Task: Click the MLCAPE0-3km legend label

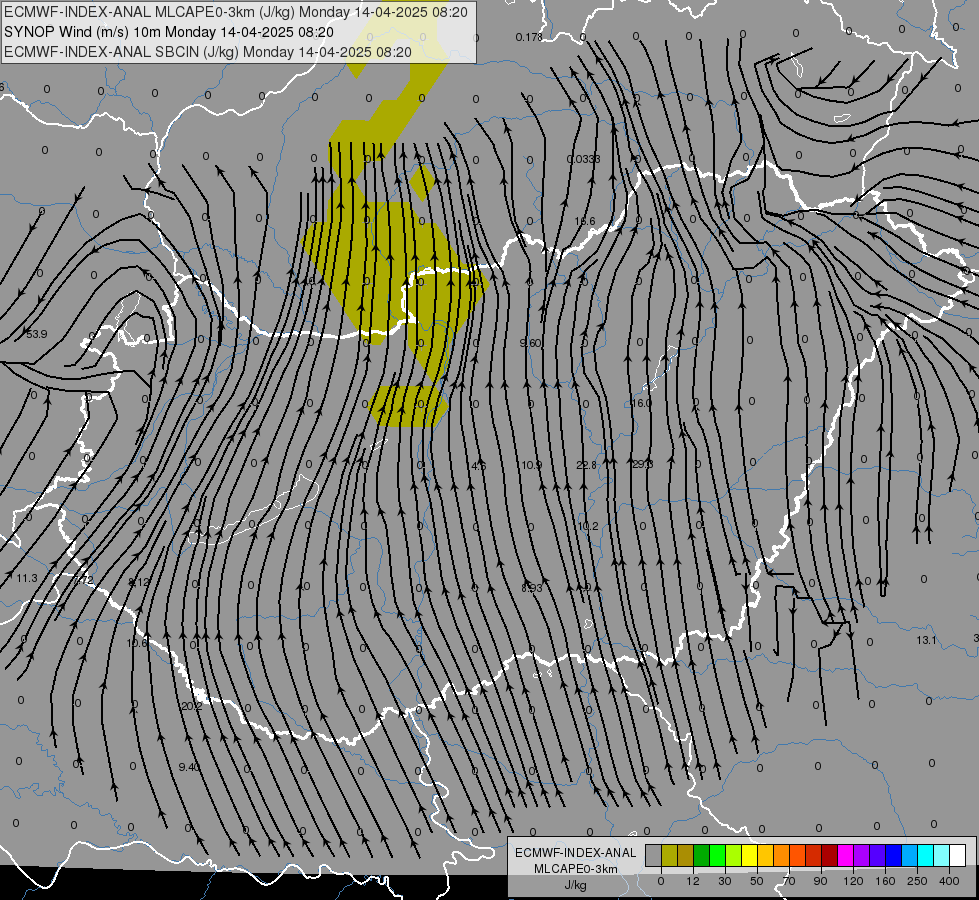Action: point(576,869)
